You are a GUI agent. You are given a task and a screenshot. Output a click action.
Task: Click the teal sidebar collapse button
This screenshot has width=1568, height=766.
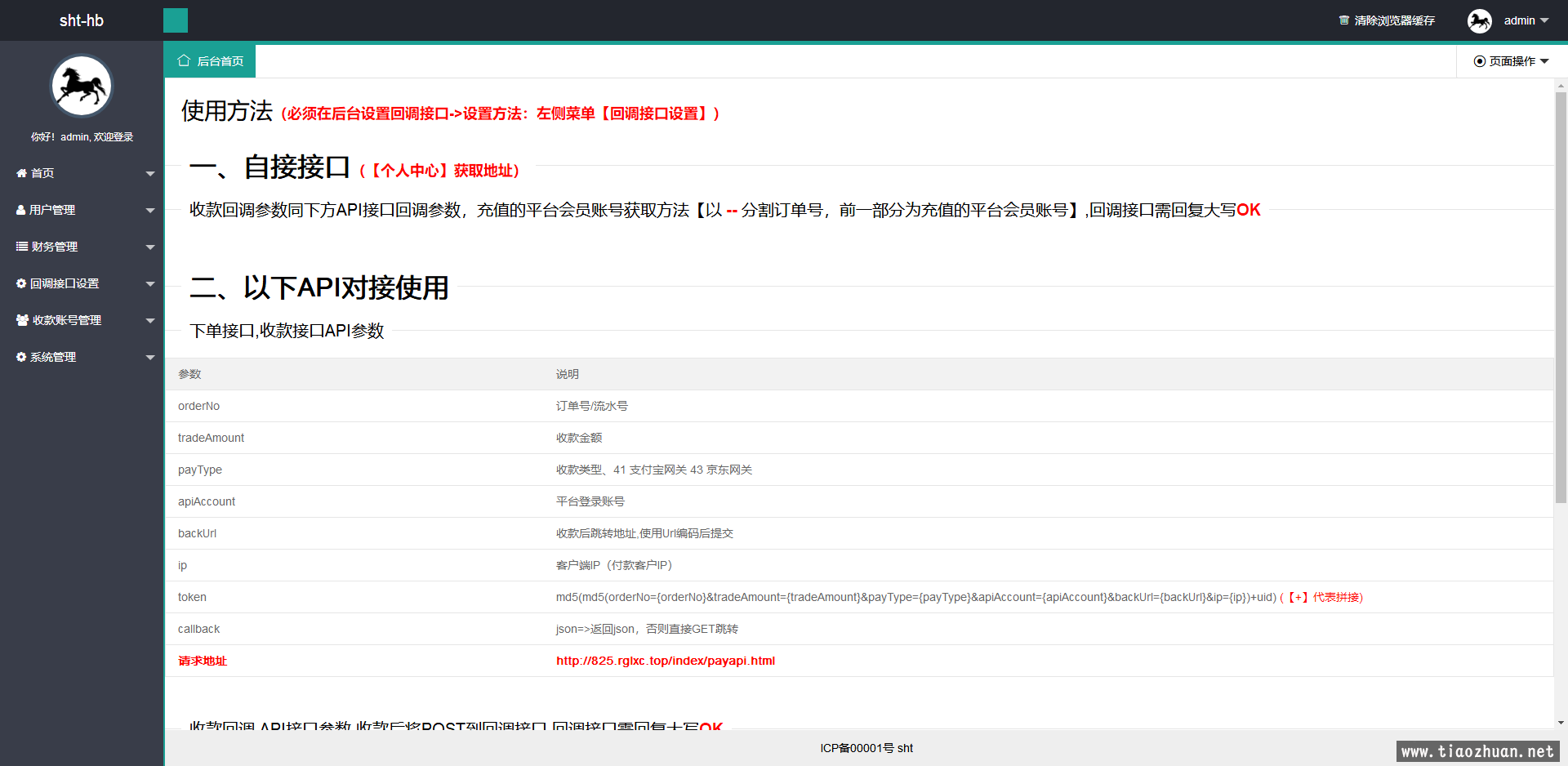click(176, 20)
